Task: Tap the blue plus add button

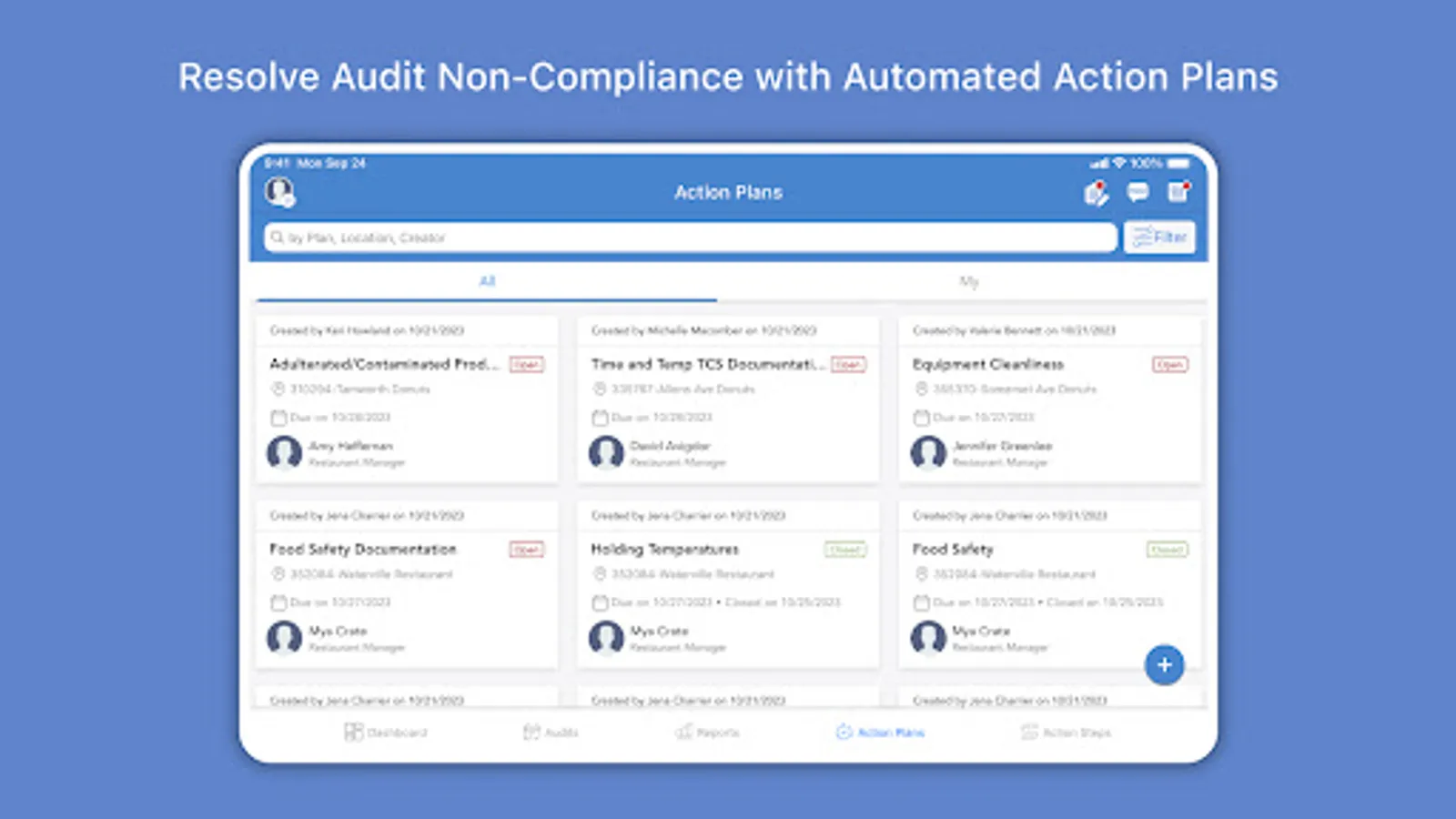Action: 1165,665
